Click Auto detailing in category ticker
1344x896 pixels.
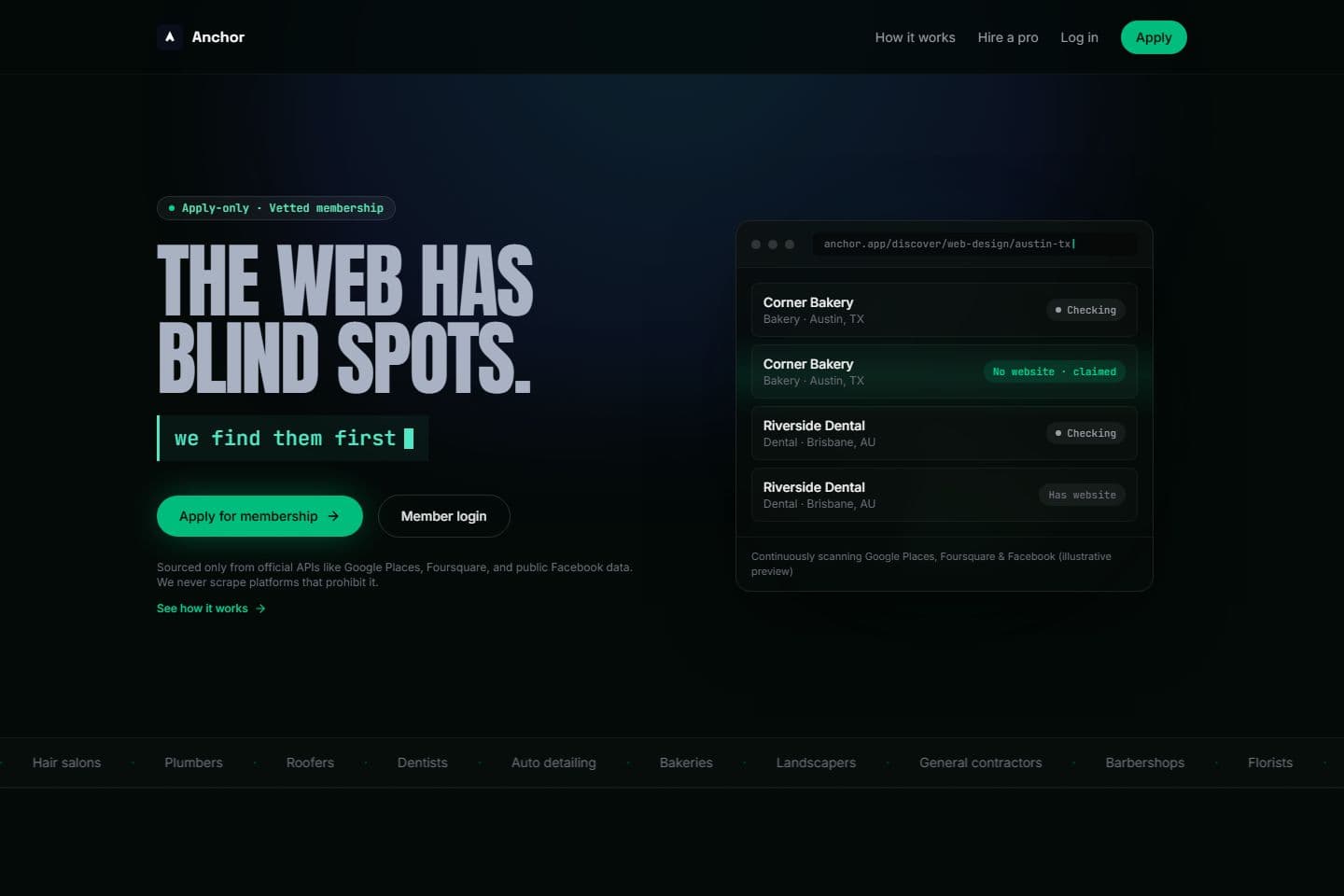(x=553, y=763)
